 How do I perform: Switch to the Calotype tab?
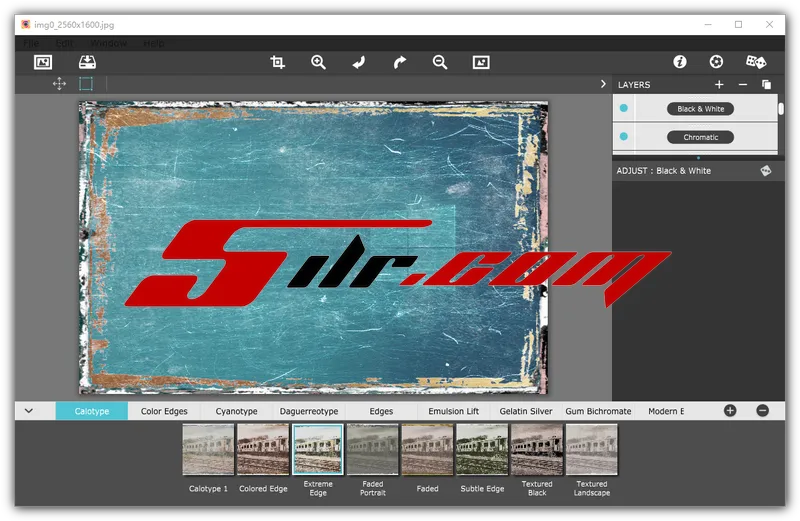click(x=92, y=411)
